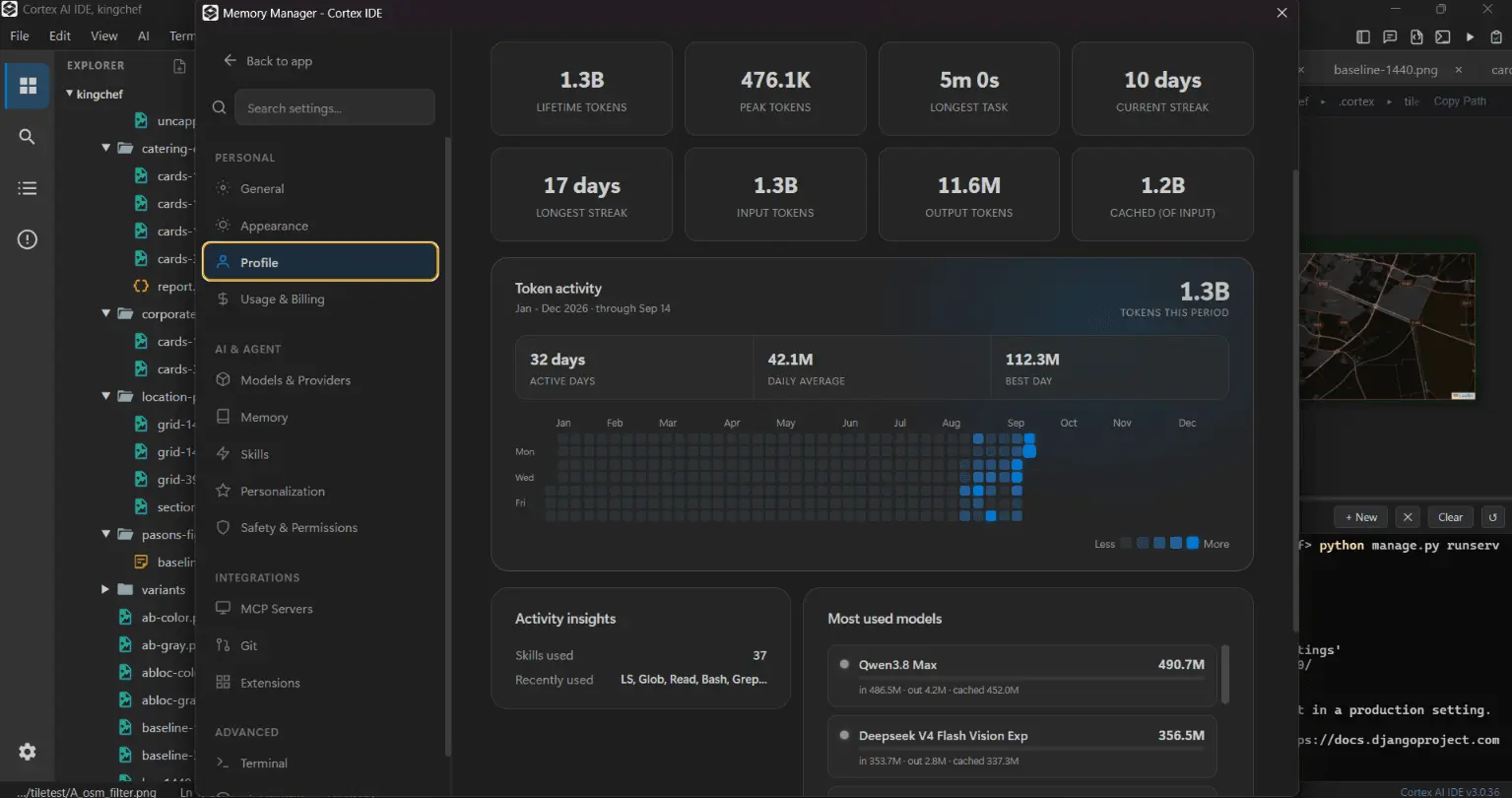Select the section file in the location folder
1512x798 pixels.
[x=163, y=507]
